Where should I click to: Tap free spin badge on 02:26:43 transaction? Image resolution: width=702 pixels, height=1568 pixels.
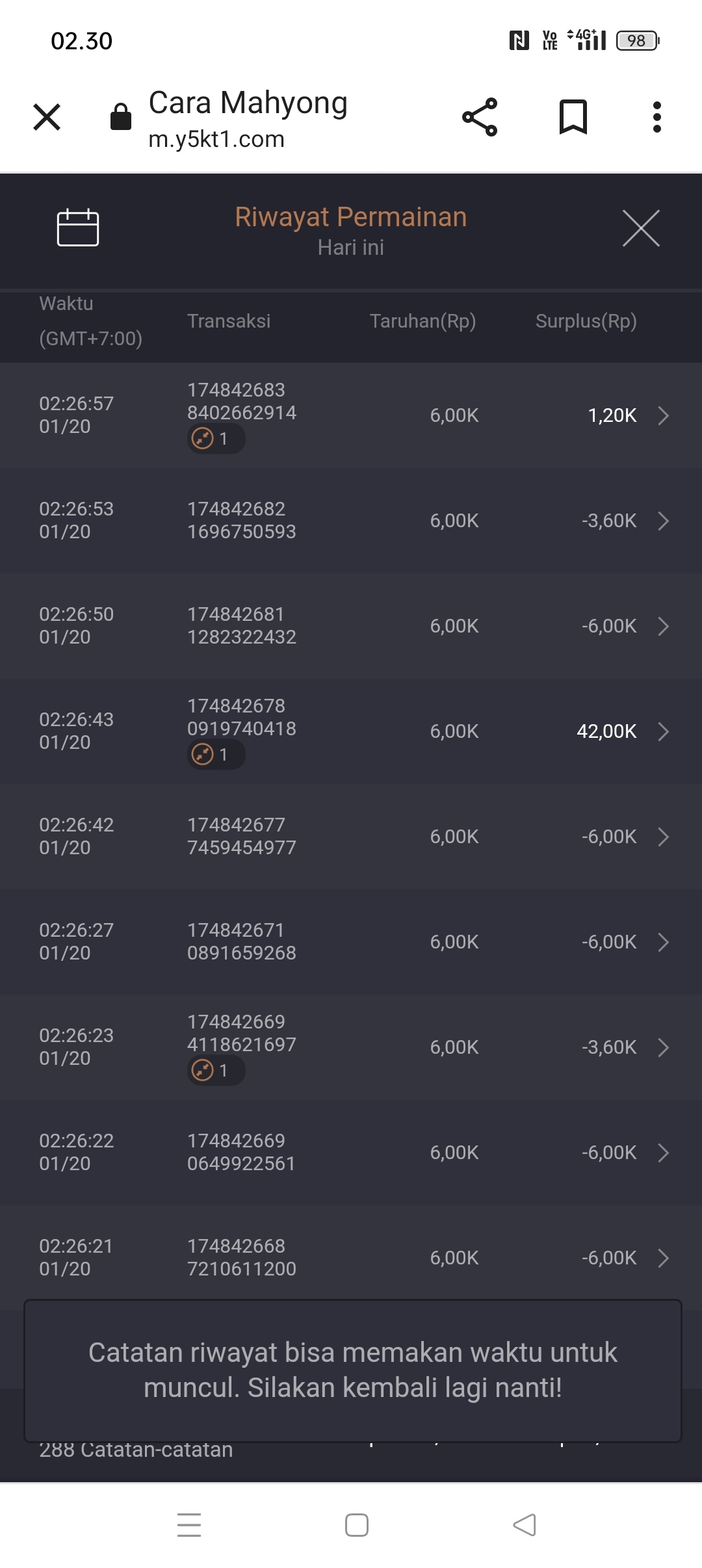click(x=216, y=755)
